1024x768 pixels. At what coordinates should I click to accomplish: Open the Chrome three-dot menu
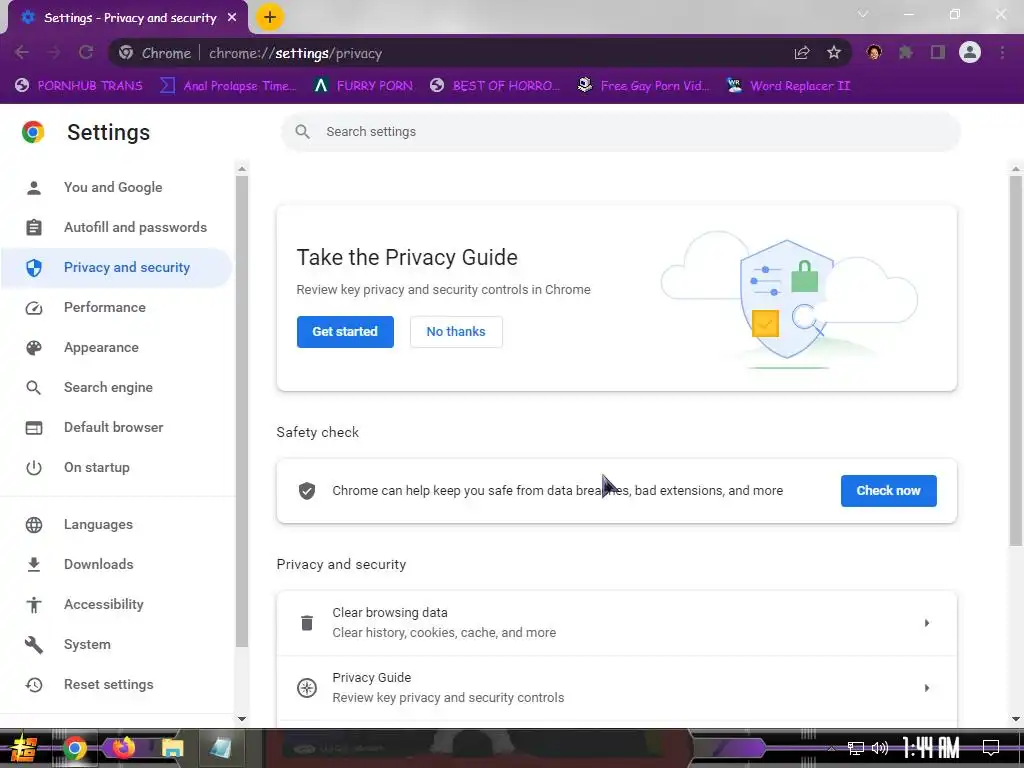pos(1002,53)
